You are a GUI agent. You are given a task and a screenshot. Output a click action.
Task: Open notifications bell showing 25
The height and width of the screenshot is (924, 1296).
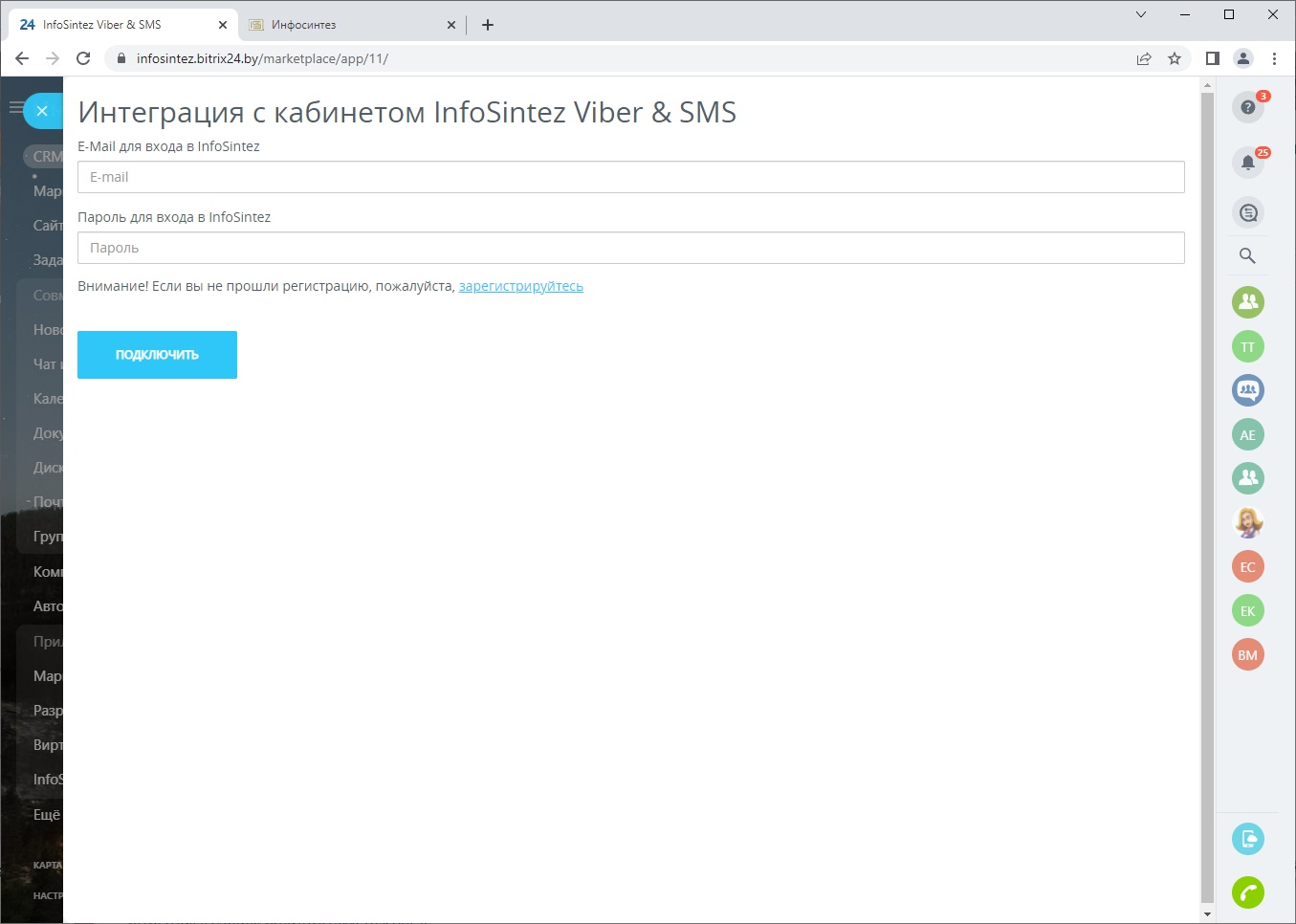click(x=1248, y=163)
